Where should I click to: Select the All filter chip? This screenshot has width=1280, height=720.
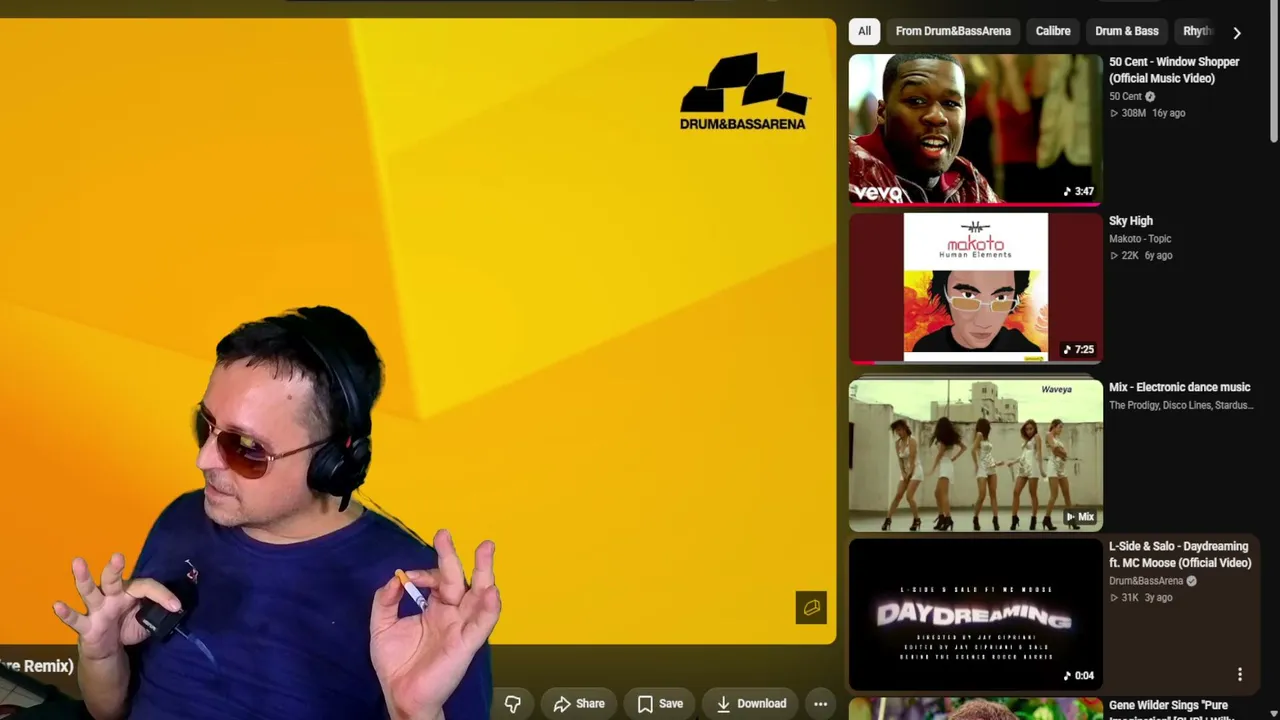click(x=864, y=31)
